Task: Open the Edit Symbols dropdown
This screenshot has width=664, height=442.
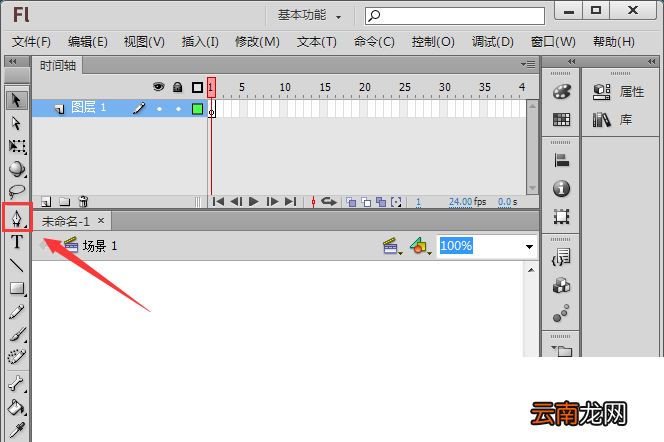Action: (x=420, y=246)
